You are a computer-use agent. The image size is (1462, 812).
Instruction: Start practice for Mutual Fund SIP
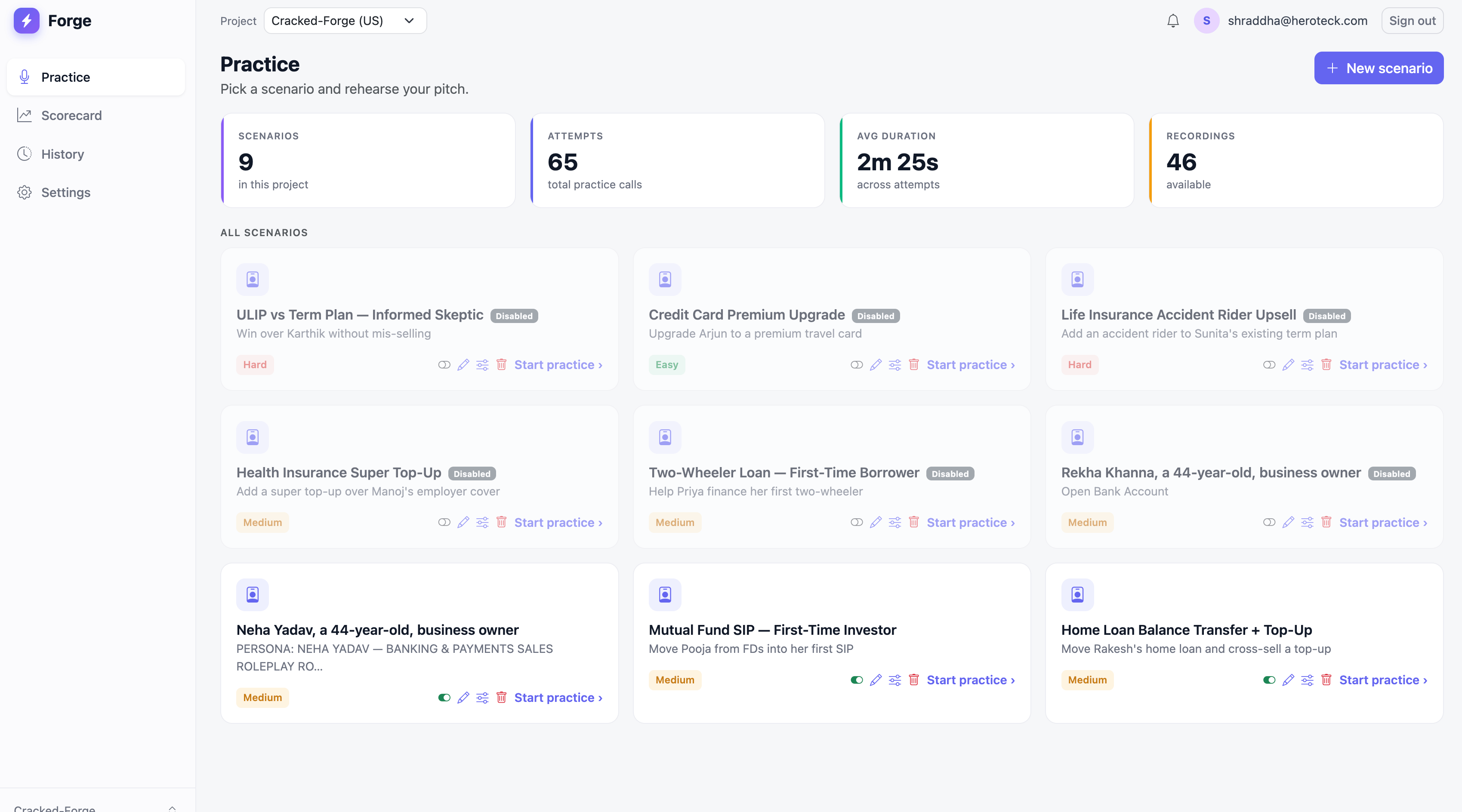pyautogui.click(x=971, y=680)
